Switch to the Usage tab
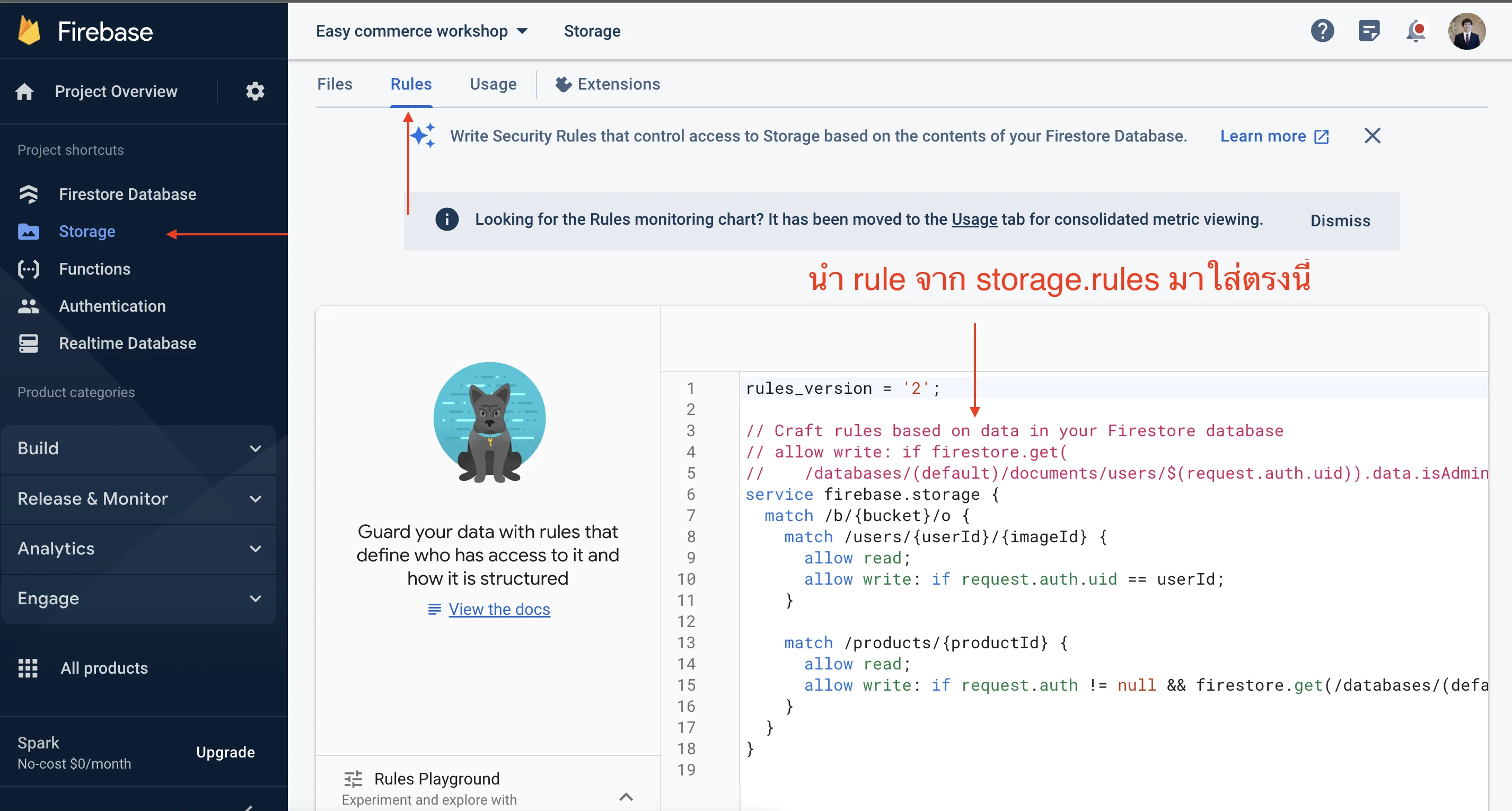 [493, 84]
